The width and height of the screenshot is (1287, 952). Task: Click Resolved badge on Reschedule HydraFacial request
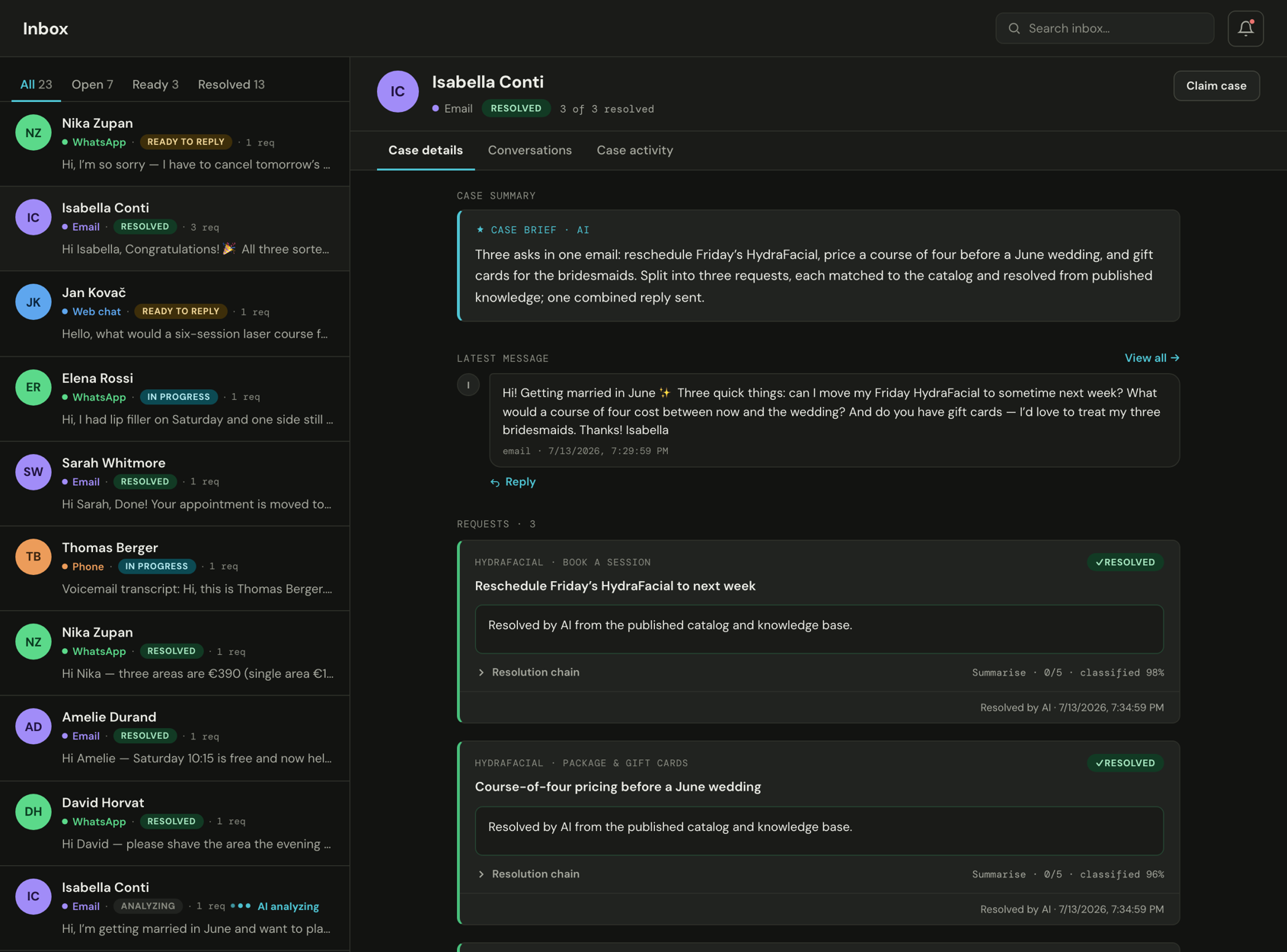(1125, 562)
